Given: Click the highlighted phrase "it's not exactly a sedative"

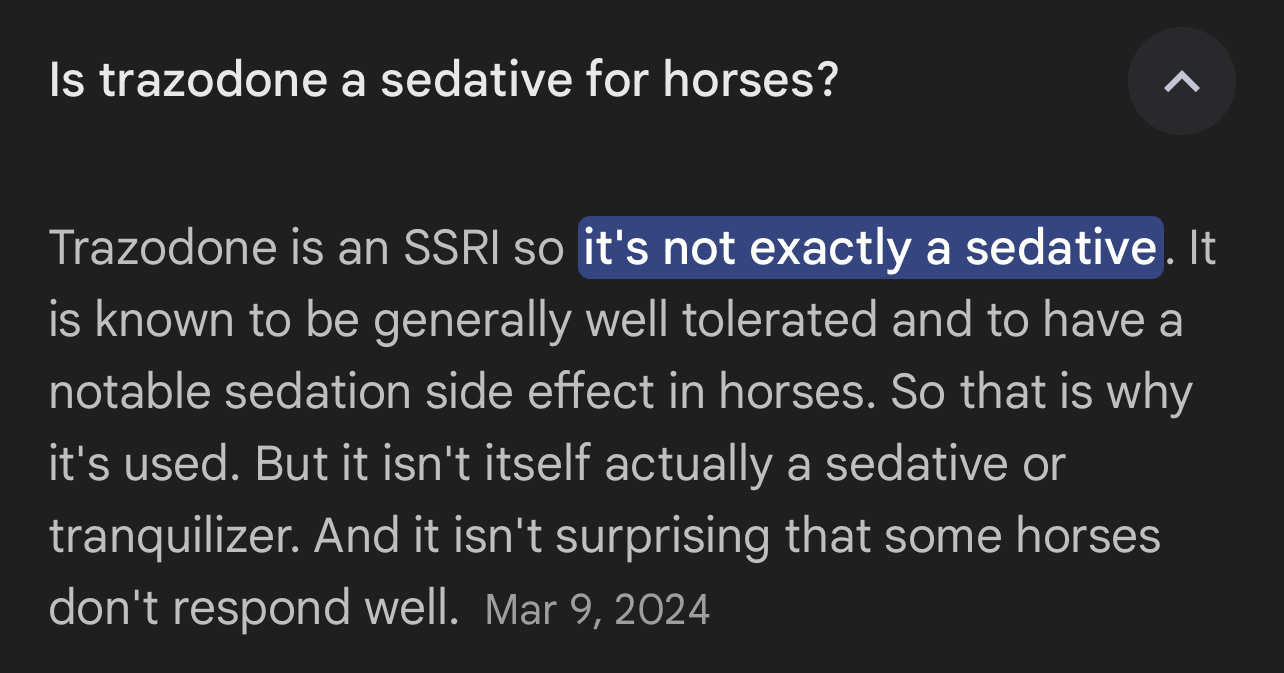Looking at the screenshot, I should pyautogui.click(x=870, y=248).
